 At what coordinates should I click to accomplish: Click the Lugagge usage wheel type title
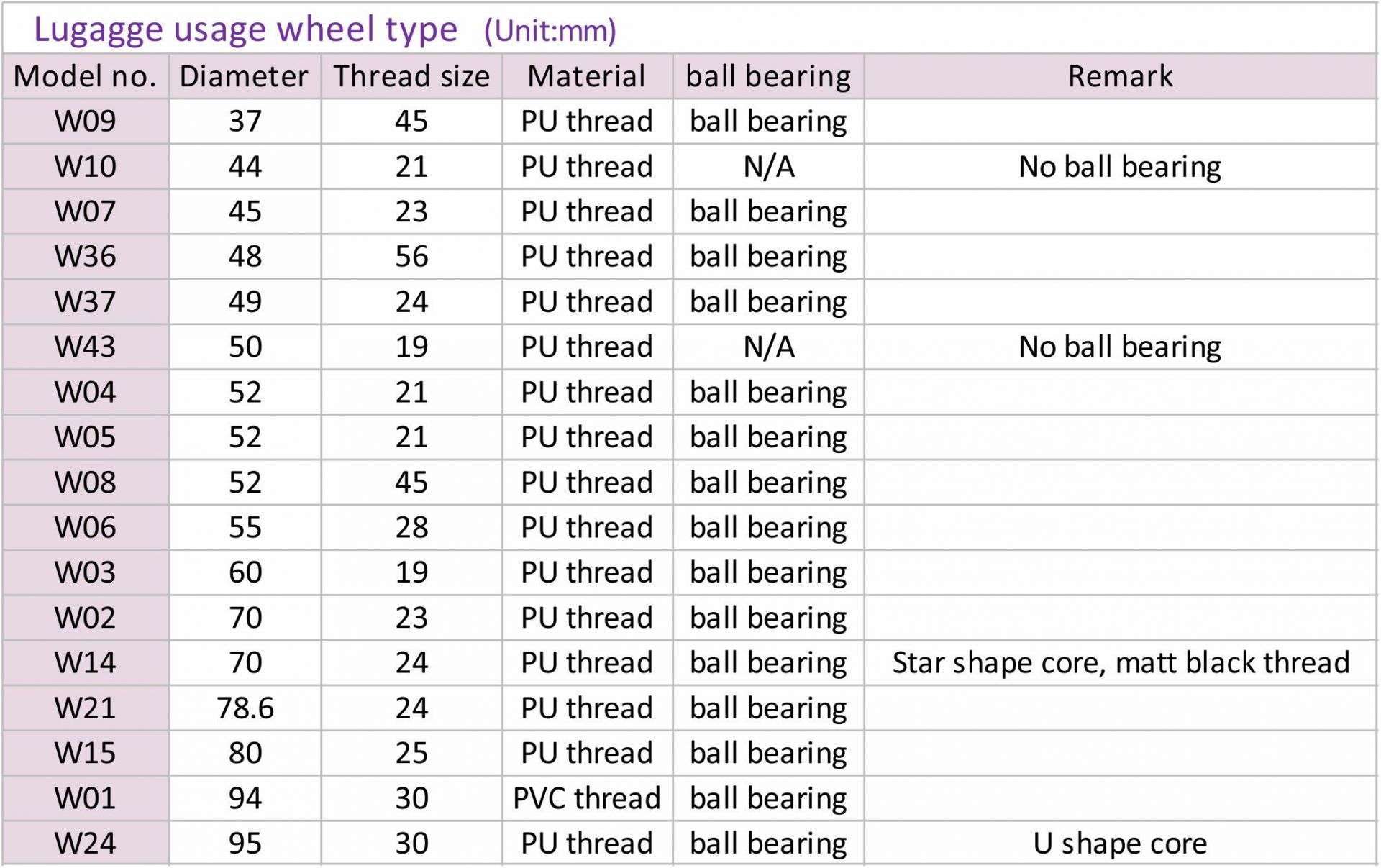point(245,29)
